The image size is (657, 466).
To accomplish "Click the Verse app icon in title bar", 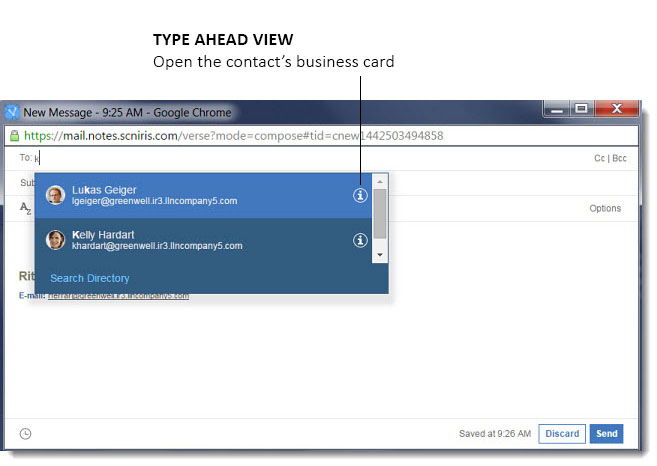I will [12, 112].
